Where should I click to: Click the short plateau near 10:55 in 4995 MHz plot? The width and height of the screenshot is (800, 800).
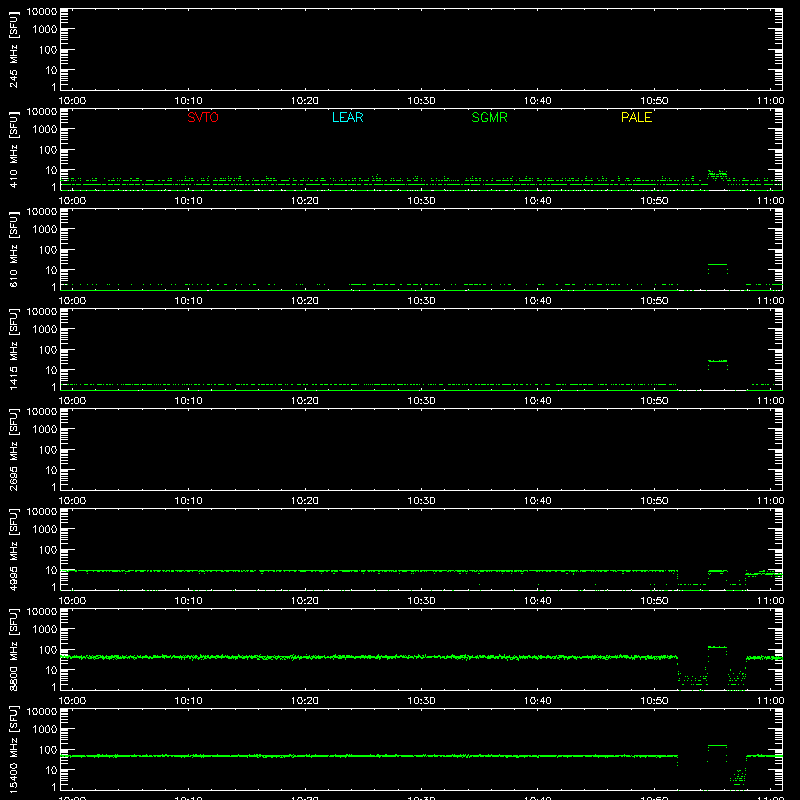[x=717, y=571]
